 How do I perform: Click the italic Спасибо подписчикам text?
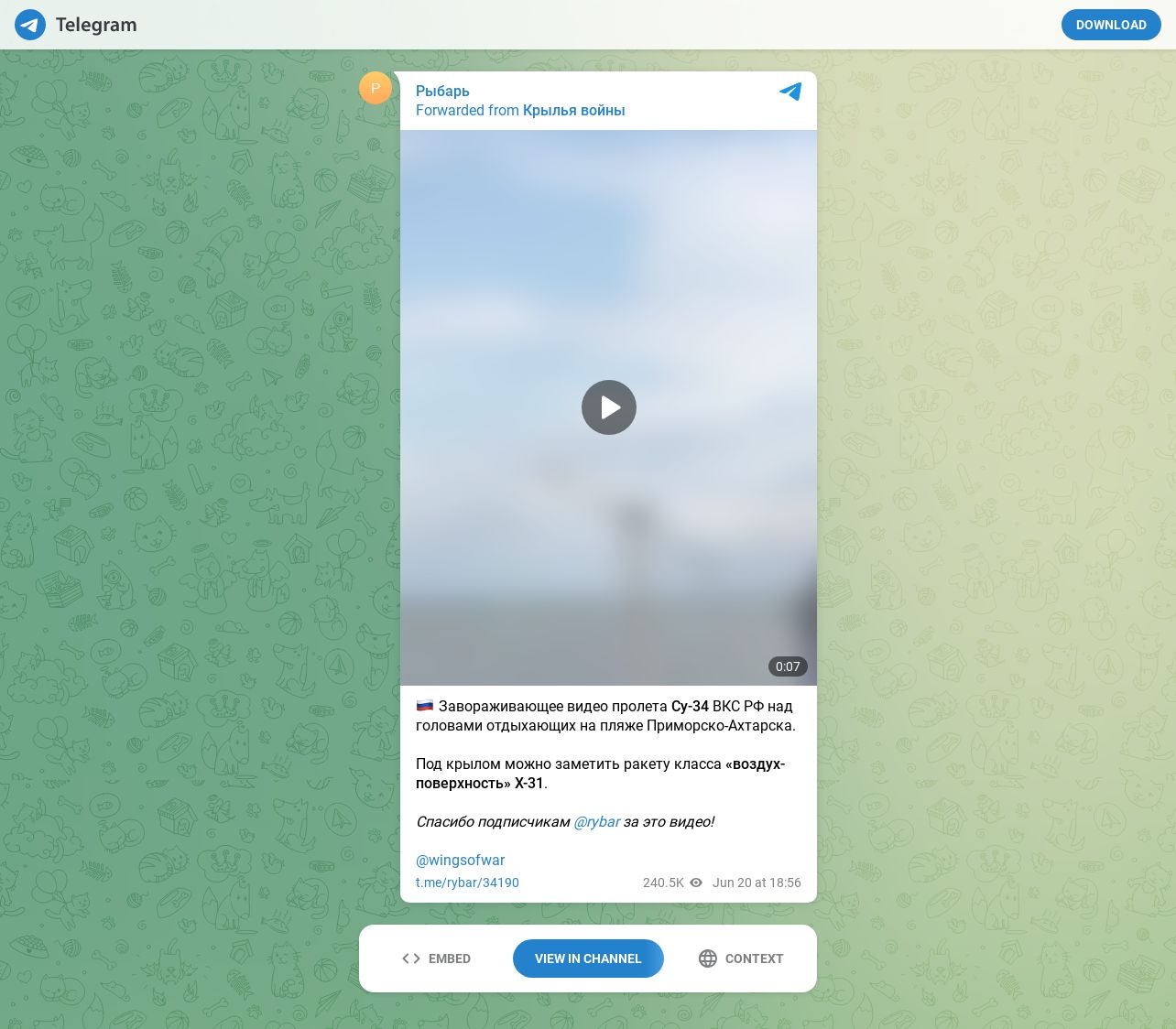pyautogui.click(x=493, y=821)
